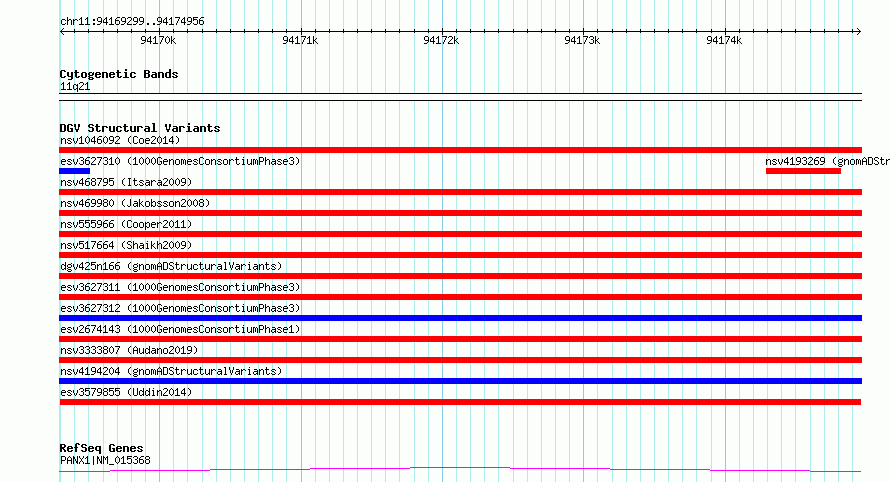Click the Cytogenetic Bands track title
The image size is (890, 482).
tap(119, 74)
